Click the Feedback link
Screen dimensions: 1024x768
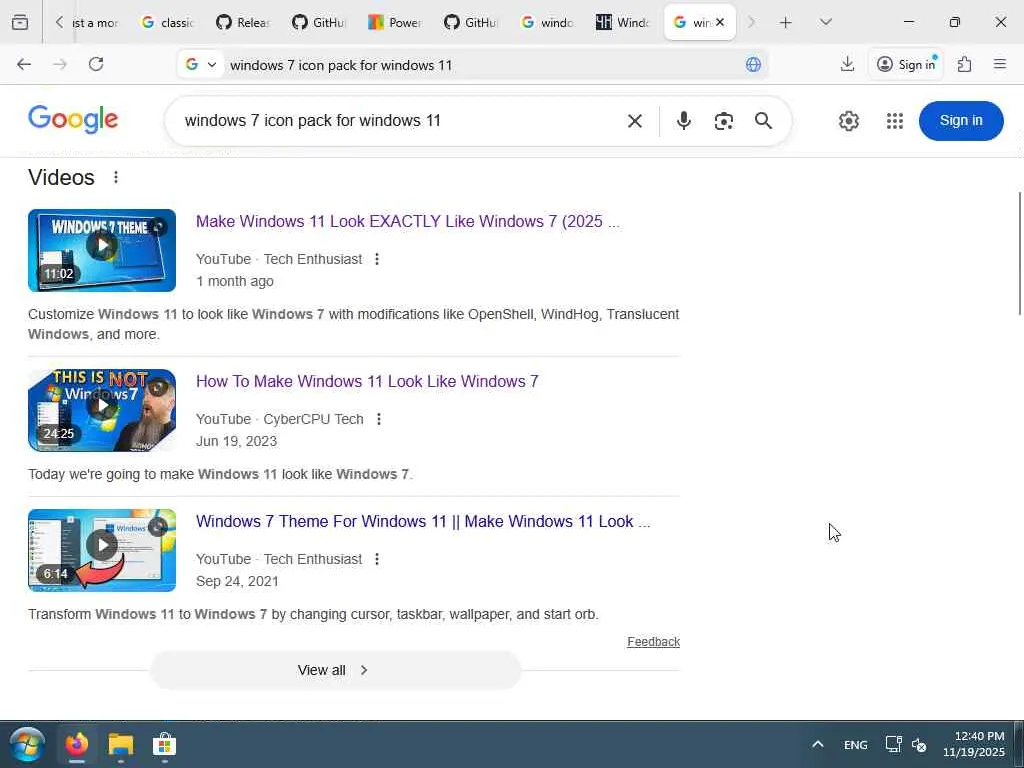(654, 642)
